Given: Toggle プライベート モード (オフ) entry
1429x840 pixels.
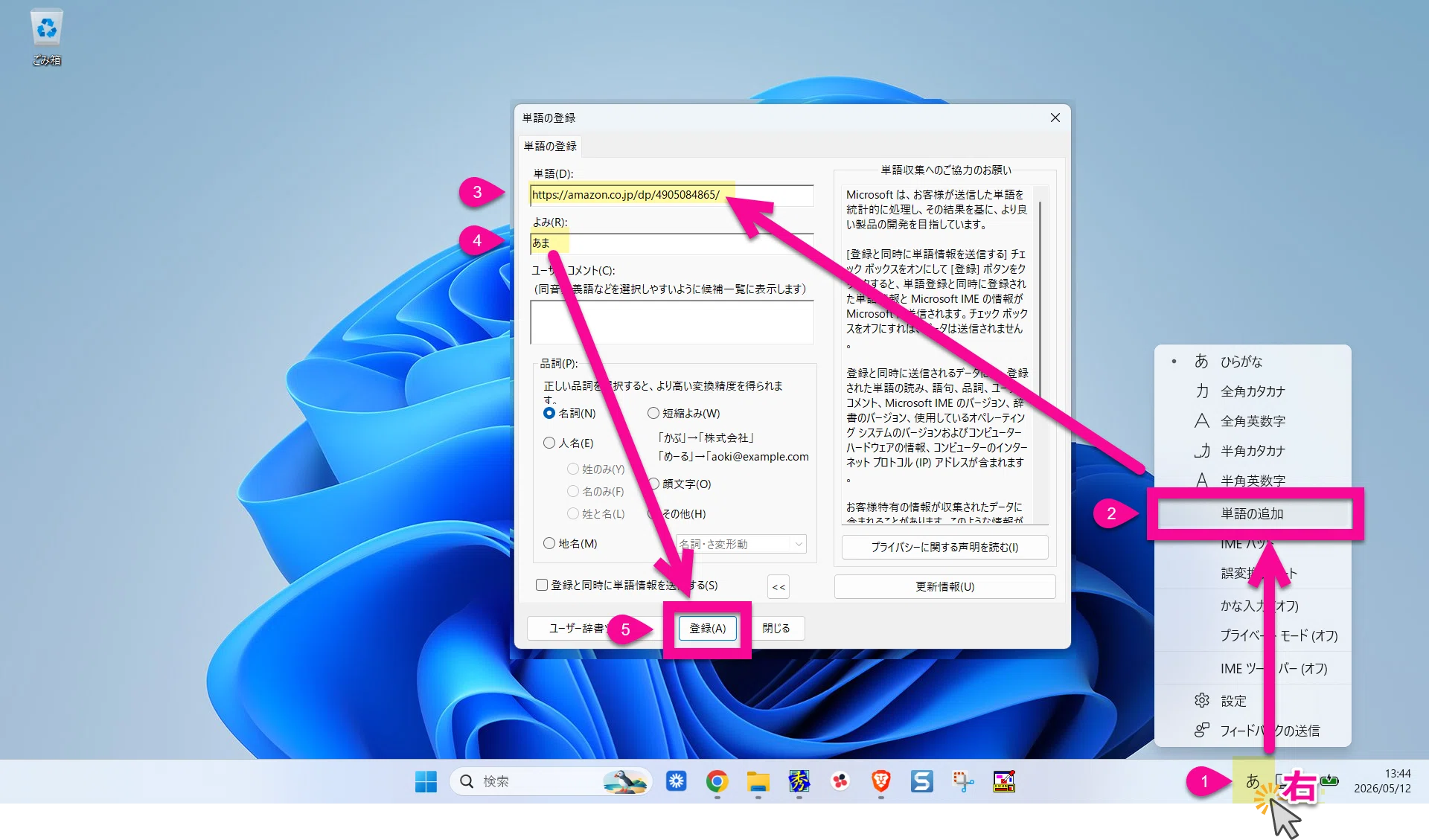Looking at the screenshot, I should click(1253, 635).
